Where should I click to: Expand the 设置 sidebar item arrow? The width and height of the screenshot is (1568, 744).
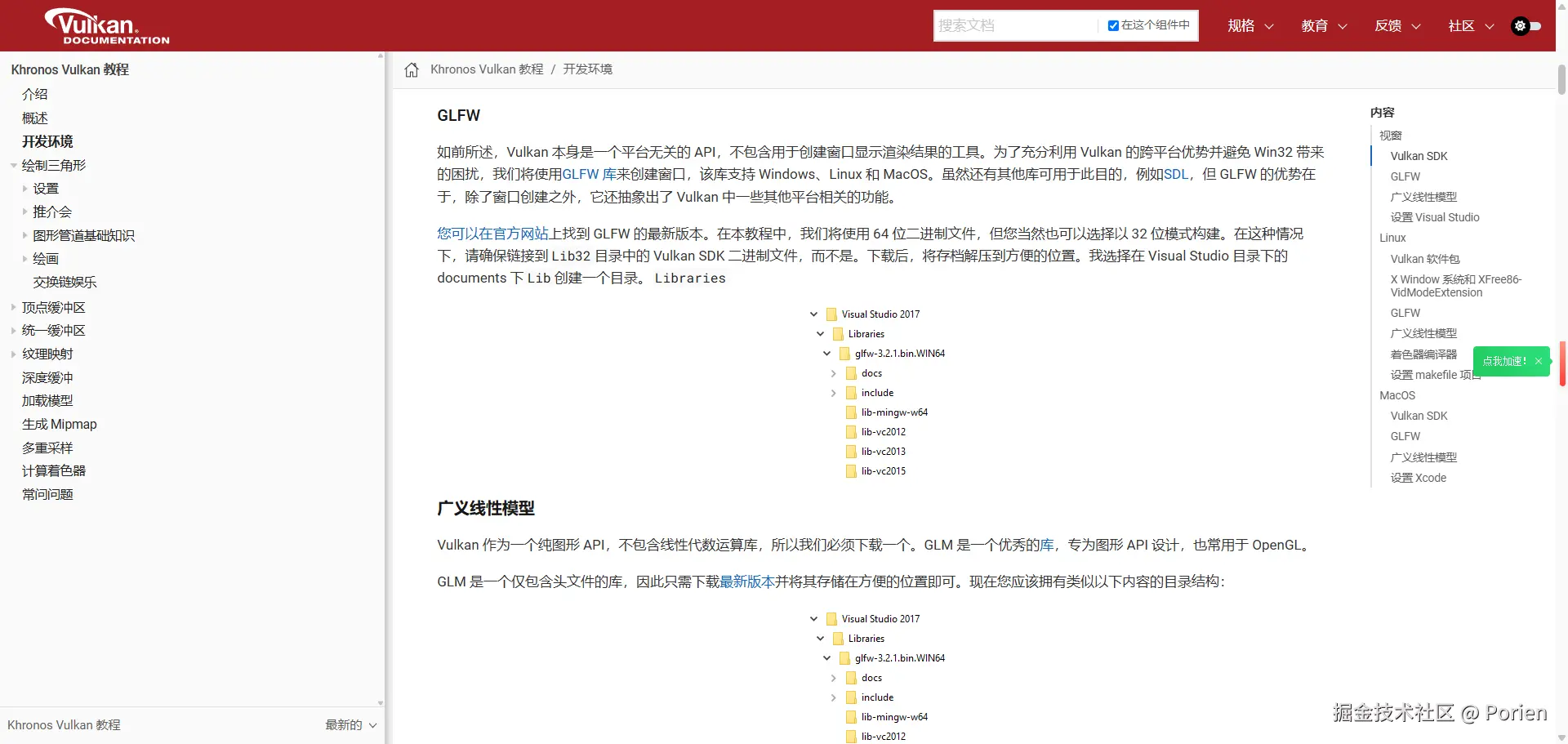(25, 189)
